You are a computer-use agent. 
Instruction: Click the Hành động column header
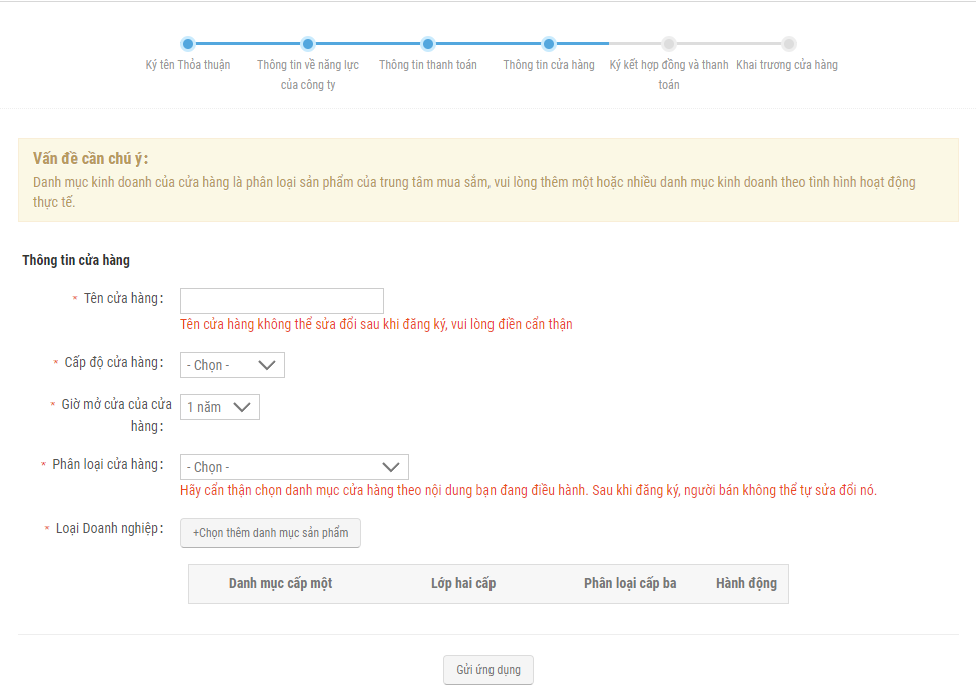[x=746, y=584]
